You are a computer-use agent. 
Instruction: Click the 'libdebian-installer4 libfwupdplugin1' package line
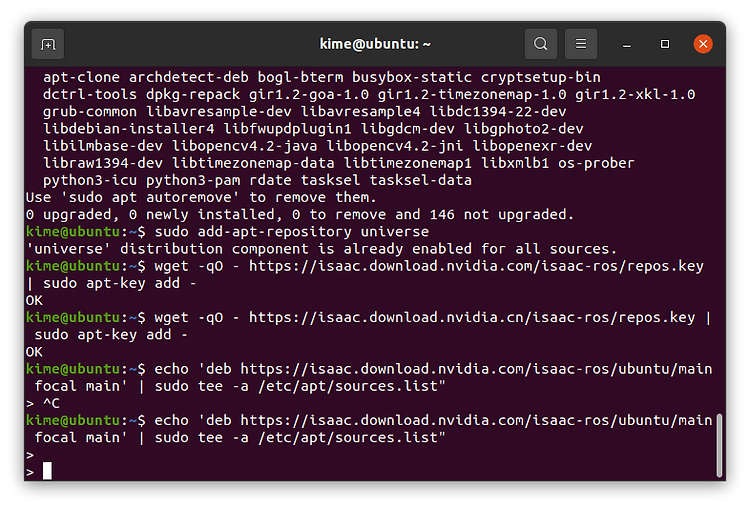click(x=313, y=128)
